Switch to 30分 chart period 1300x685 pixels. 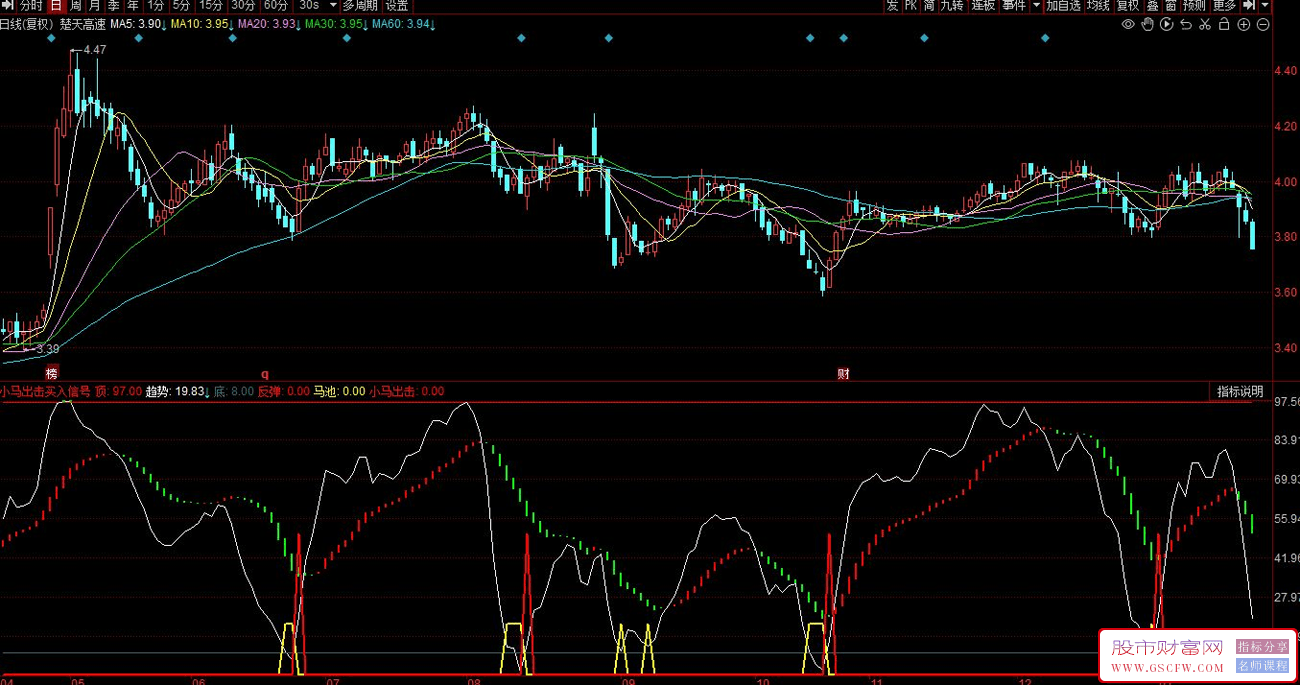(244, 5)
